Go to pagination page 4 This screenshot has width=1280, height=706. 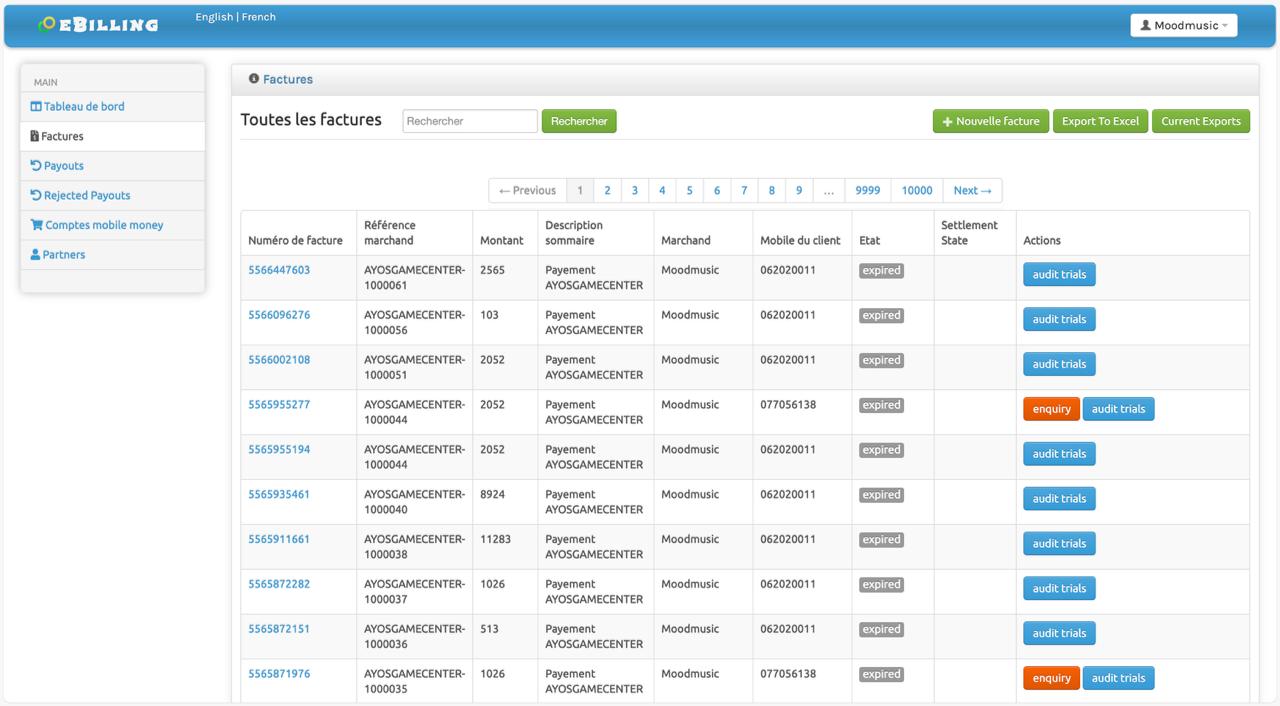click(x=662, y=191)
